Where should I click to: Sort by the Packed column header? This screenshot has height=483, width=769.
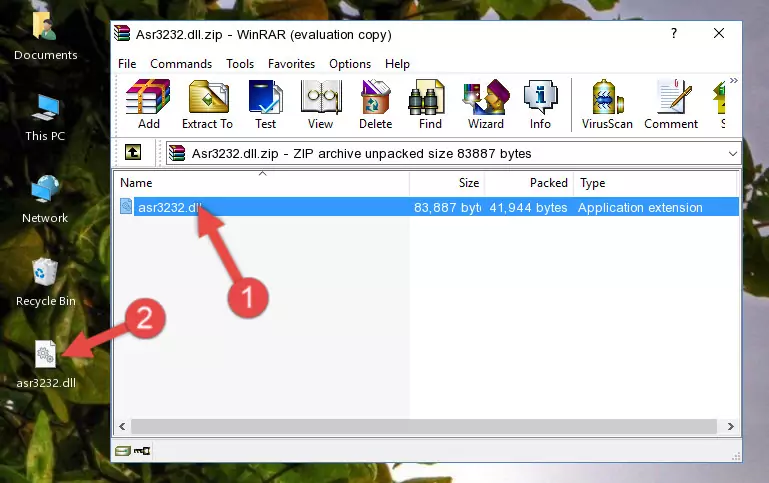529,183
